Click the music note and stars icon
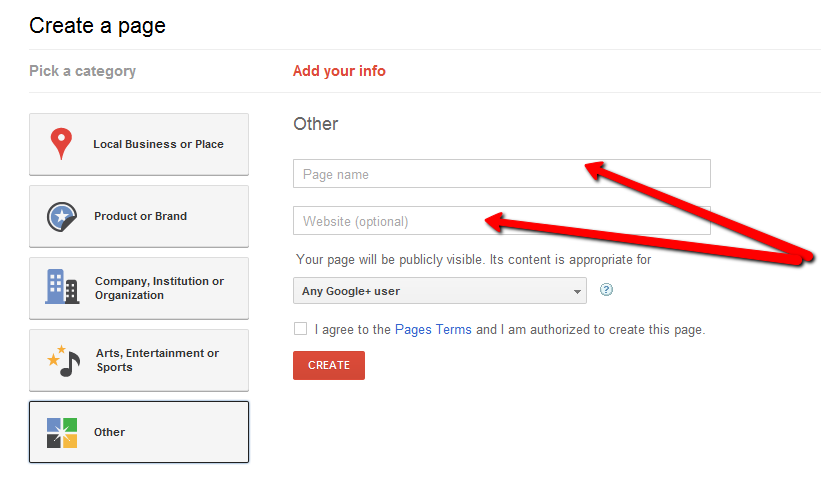The height and width of the screenshot is (481, 821). 63,361
